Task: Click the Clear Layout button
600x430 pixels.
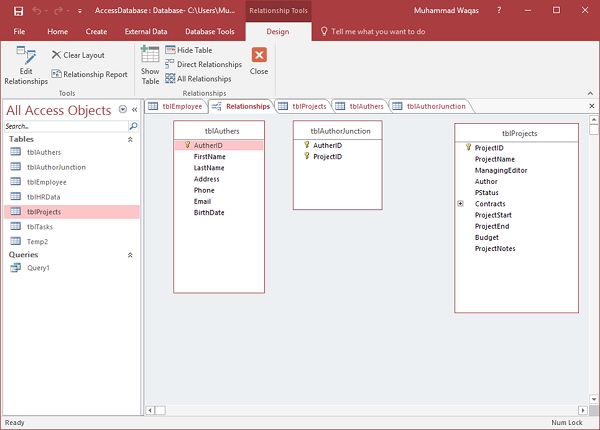Action: [x=78, y=55]
